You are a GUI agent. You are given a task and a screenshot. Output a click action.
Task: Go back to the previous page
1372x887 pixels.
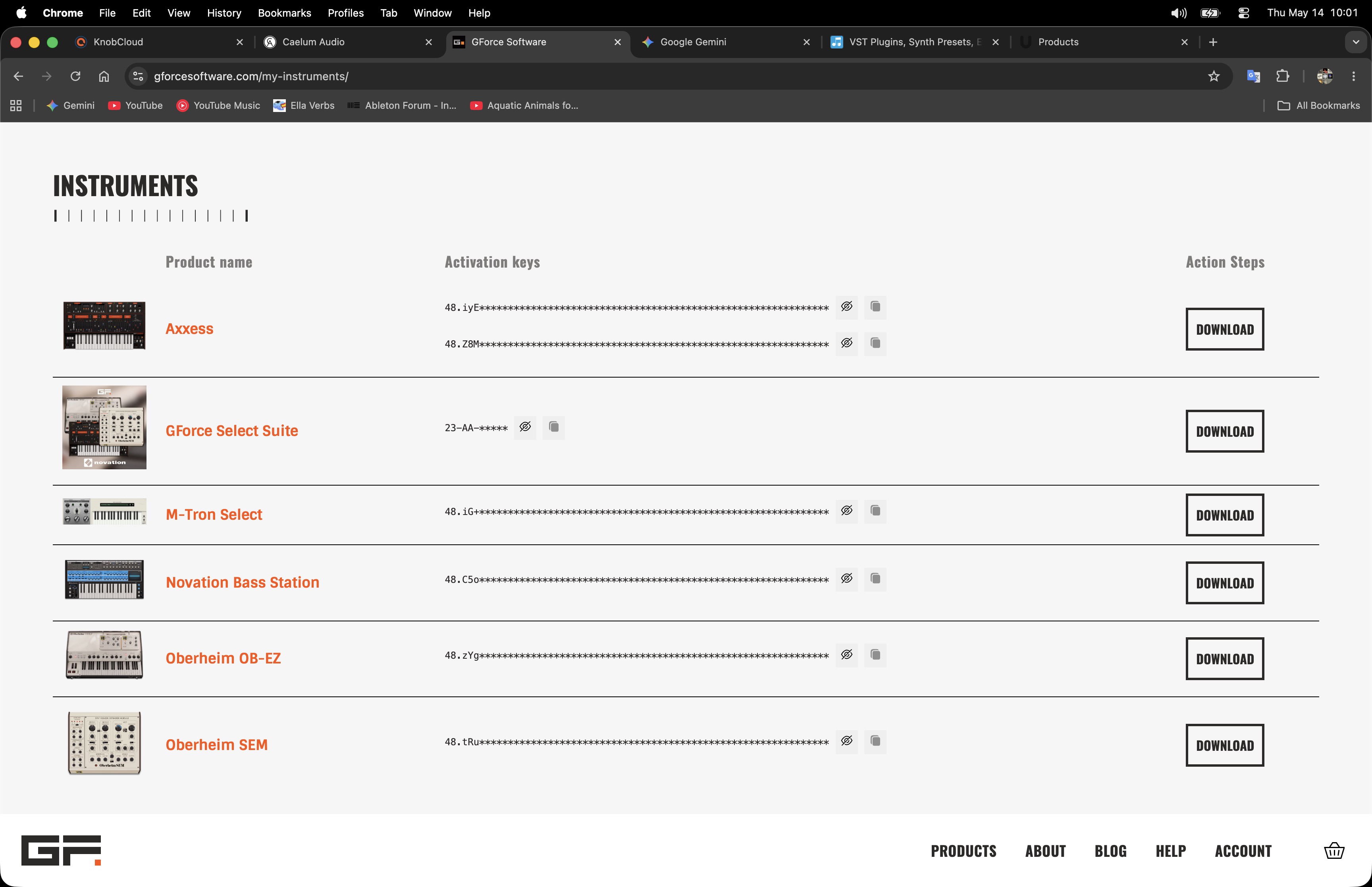tap(18, 76)
